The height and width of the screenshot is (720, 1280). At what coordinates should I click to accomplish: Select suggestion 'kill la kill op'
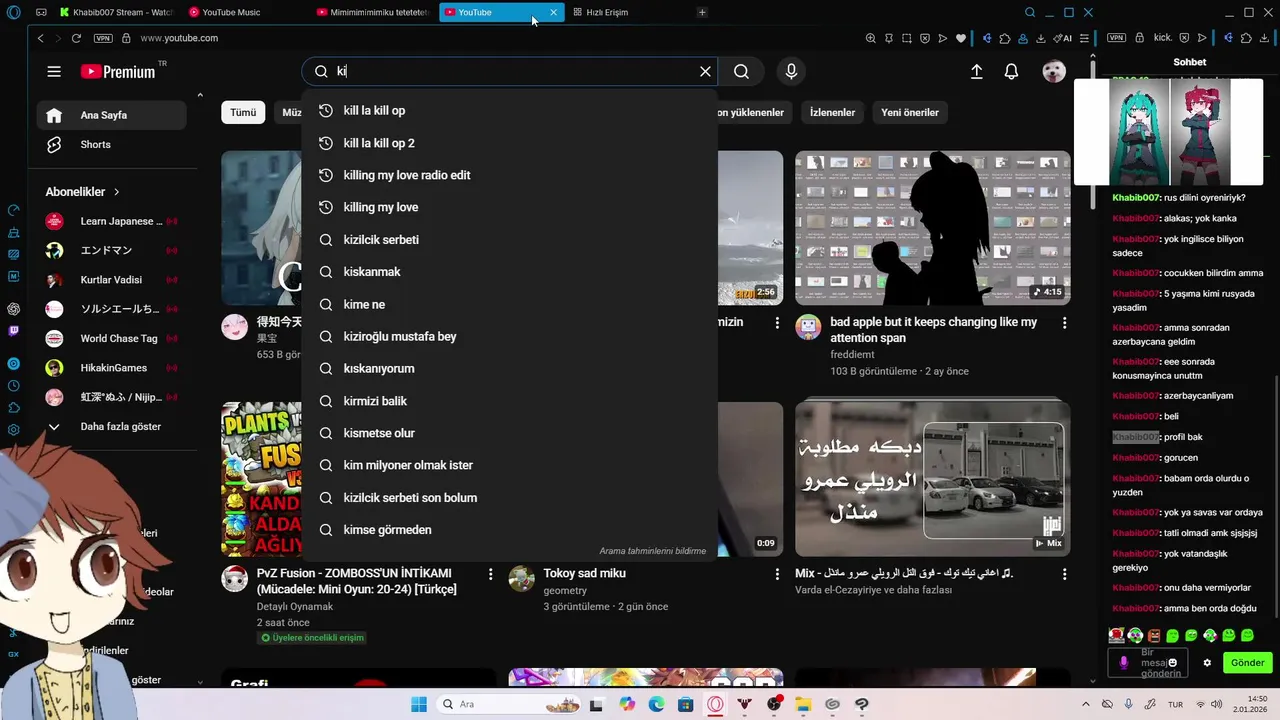[x=509, y=110]
